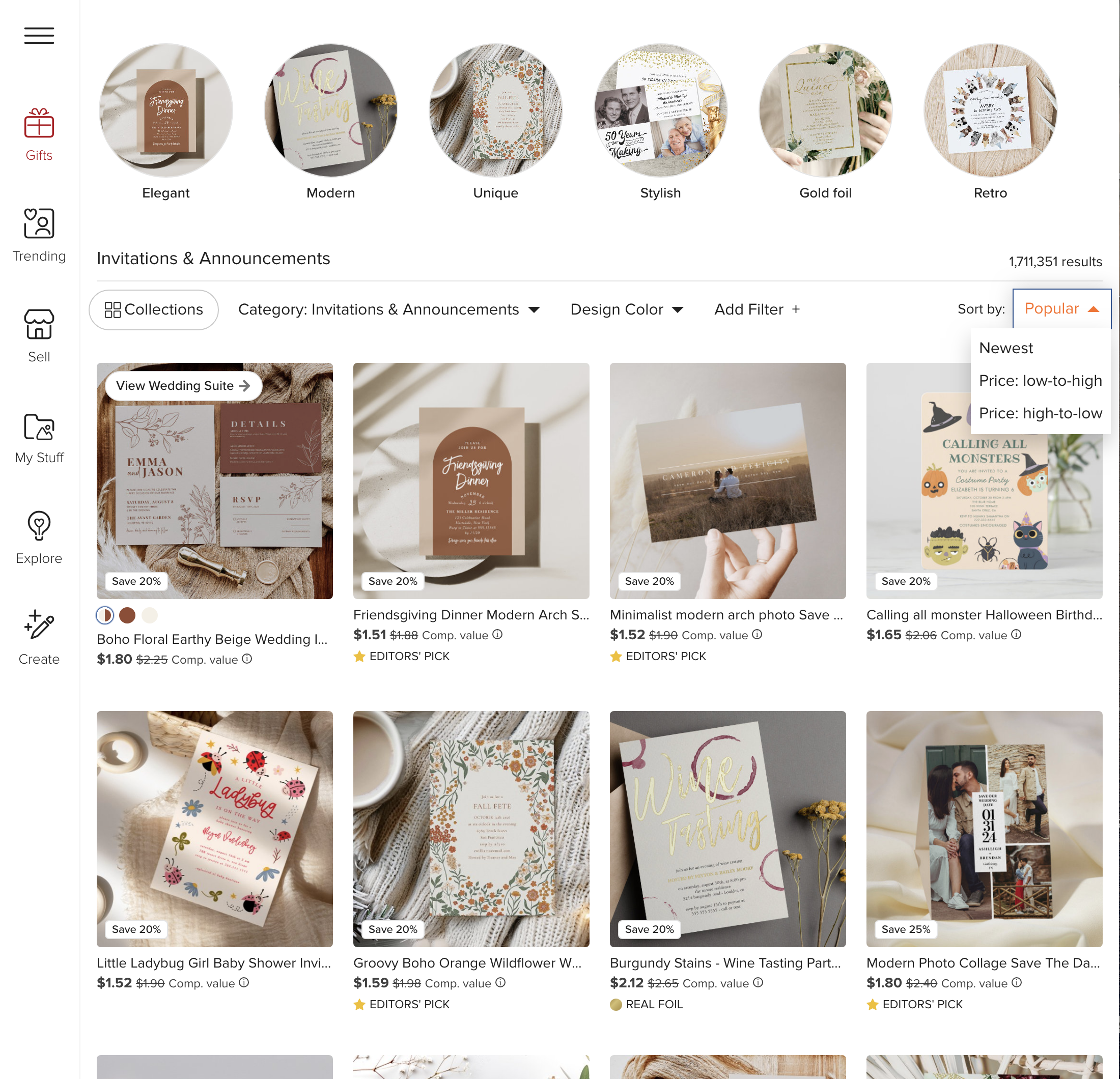Collapse the Popular sort dropdown
Image resolution: width=1120 pixels, height=1079 pixels.
click(x=1061, y=309)
